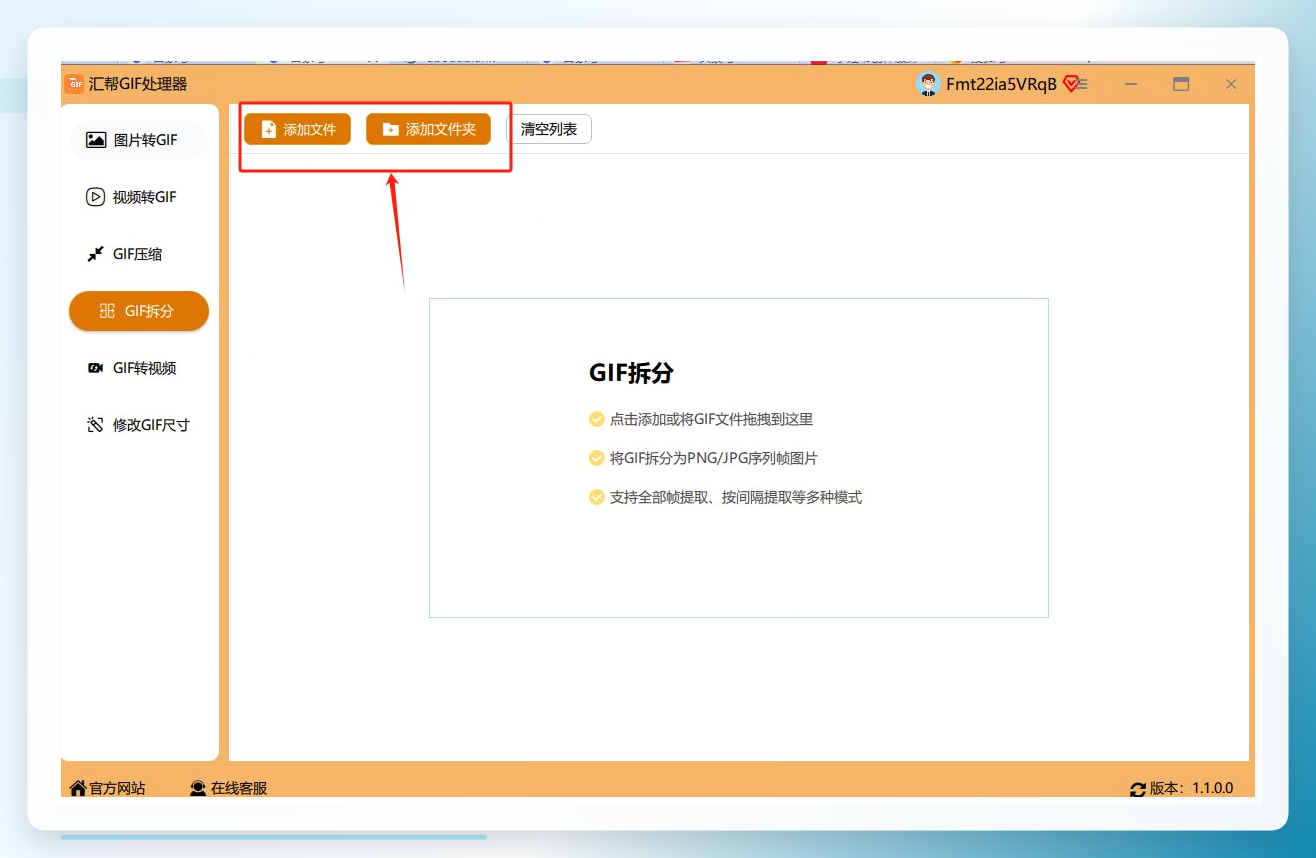Viewport: 1316px width, 858px height.
Task: Click the 添加文件夹 button
Action: (x=428, y=129)
